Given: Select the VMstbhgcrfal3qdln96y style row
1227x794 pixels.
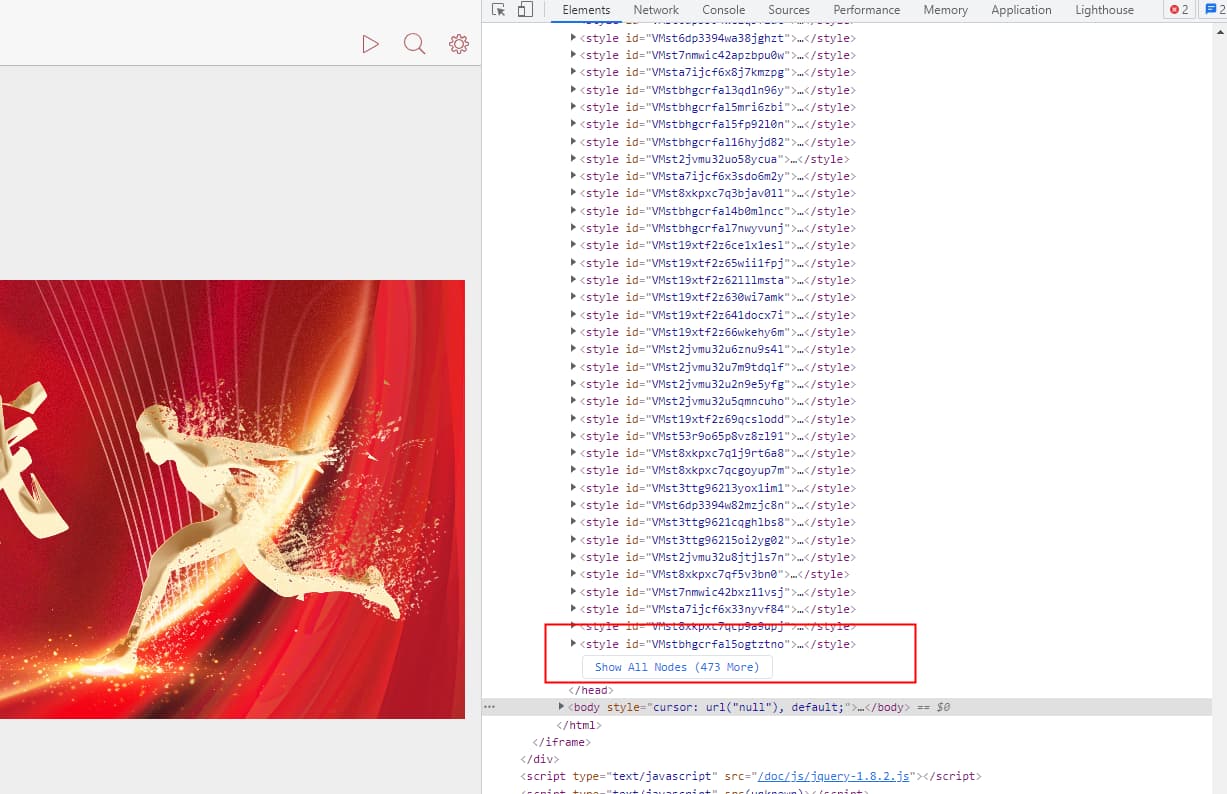Looking at the screenshot, I should [716, 90].
